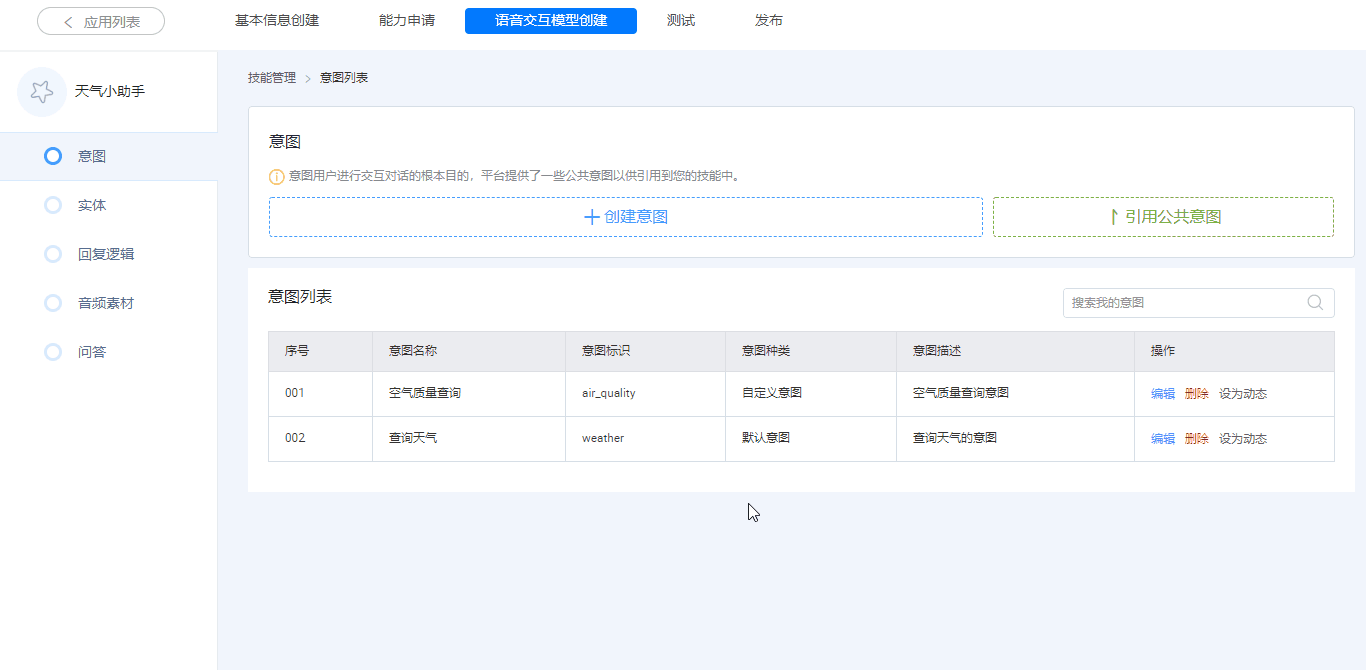Viewport: 1366px width, 670px height.
Task: Go back via 应用列表 button
Action: pyautogui.click(x=101, y=21)
